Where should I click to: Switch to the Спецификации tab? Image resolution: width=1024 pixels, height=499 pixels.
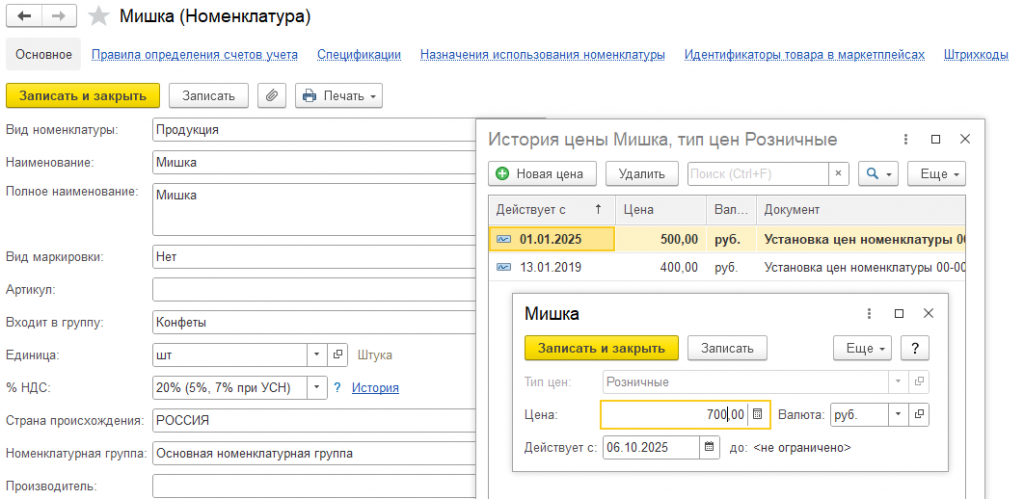(359, 55)
